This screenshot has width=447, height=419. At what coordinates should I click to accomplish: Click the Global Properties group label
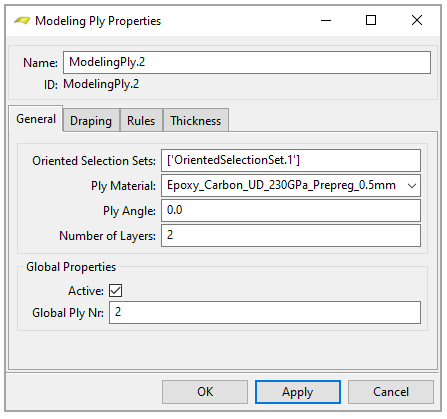pos(71,267)
